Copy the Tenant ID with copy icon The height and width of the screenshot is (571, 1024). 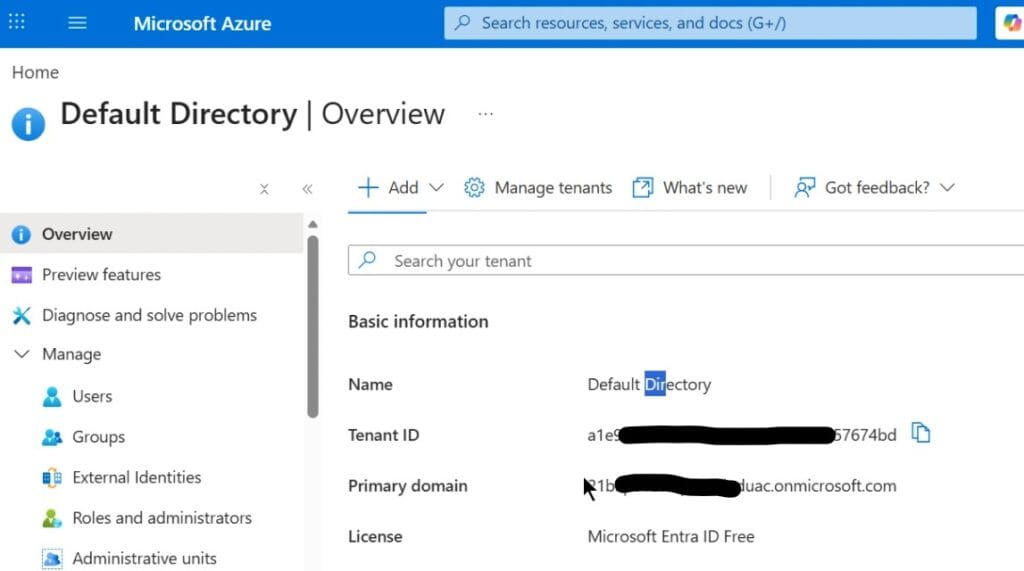coord(920,432)
